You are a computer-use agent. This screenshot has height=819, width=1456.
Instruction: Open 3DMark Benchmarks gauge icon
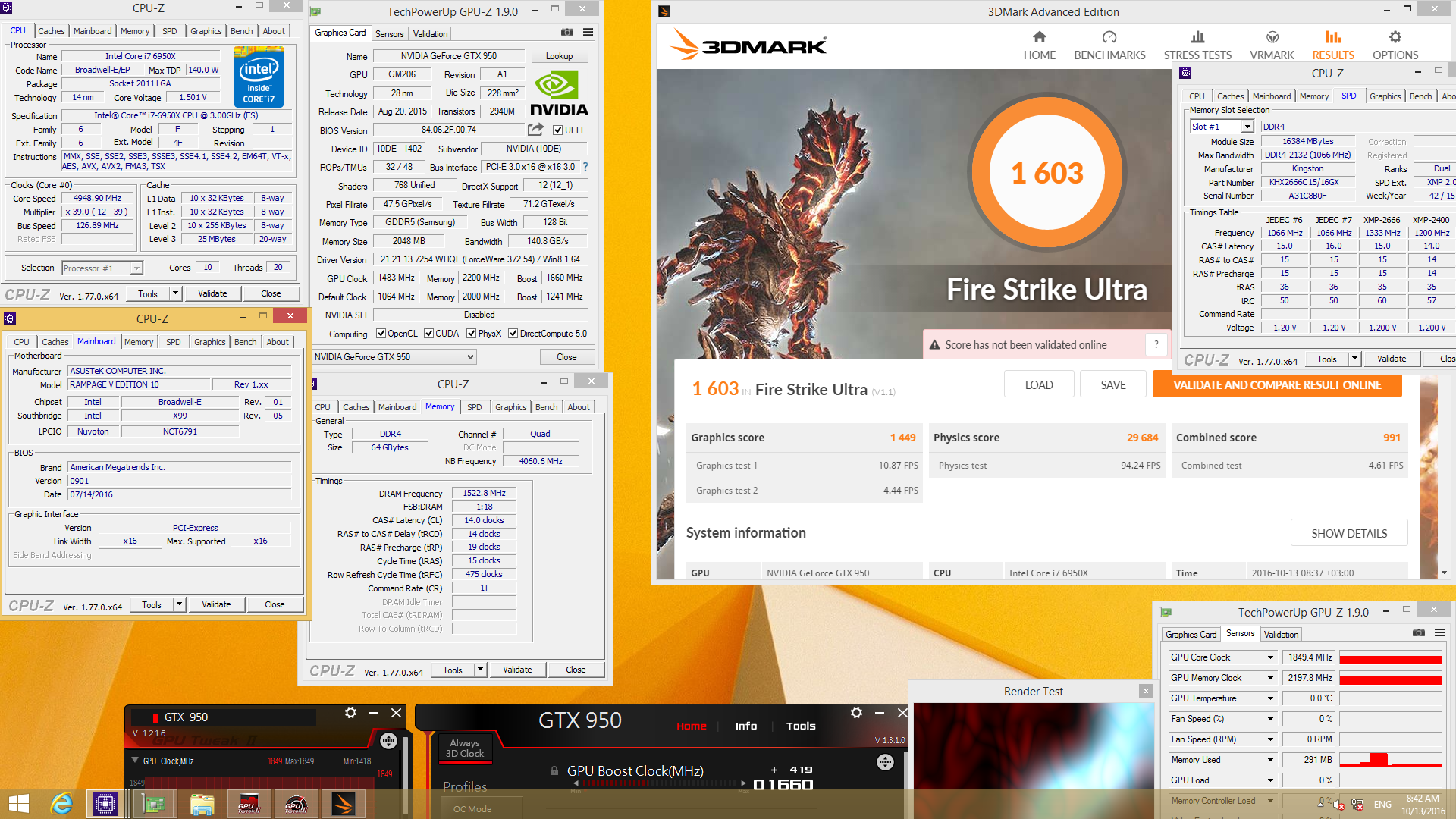tap(1109, 37)
